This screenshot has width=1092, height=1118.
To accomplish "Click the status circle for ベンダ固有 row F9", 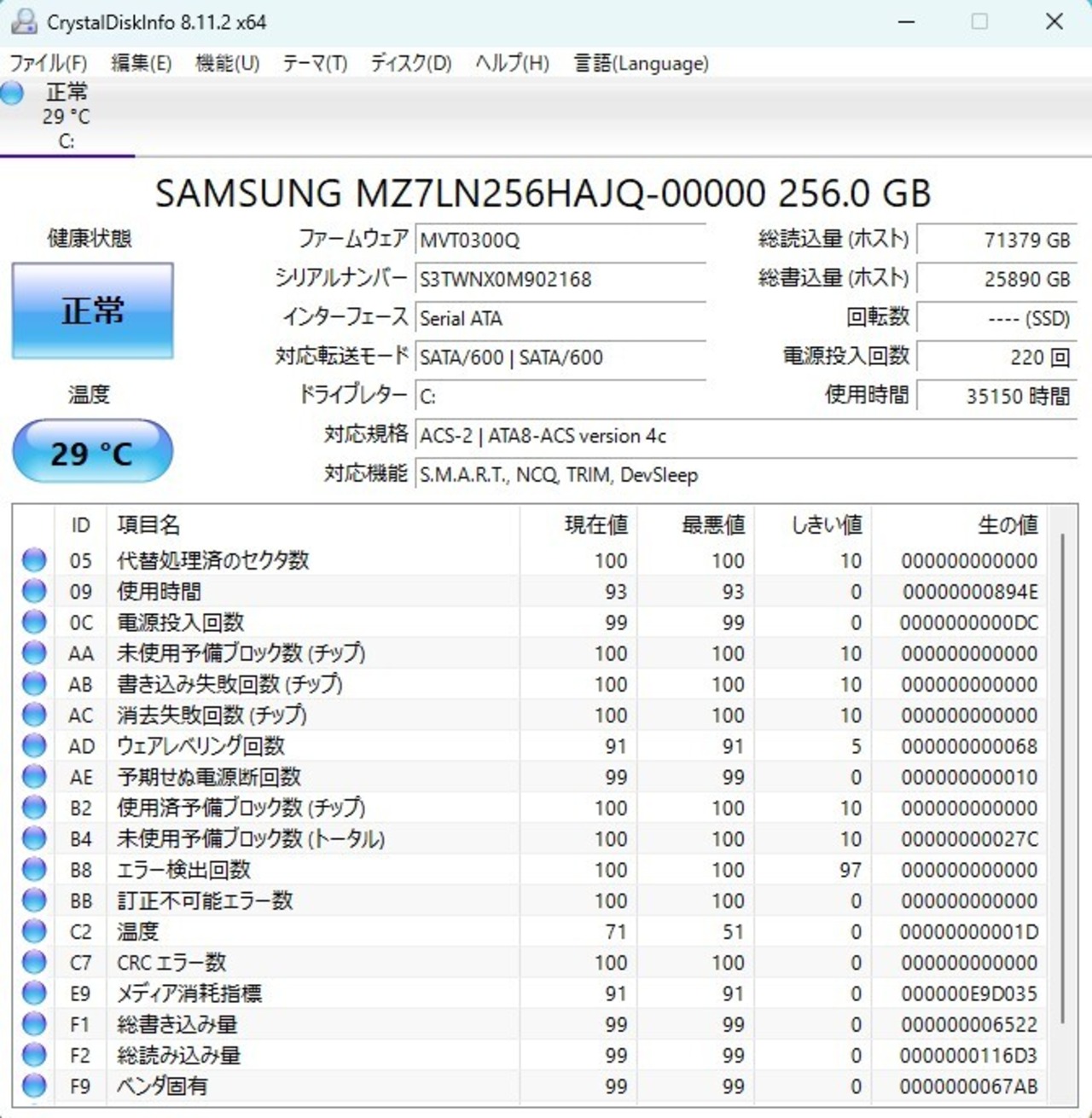I will click(34, 1086).
